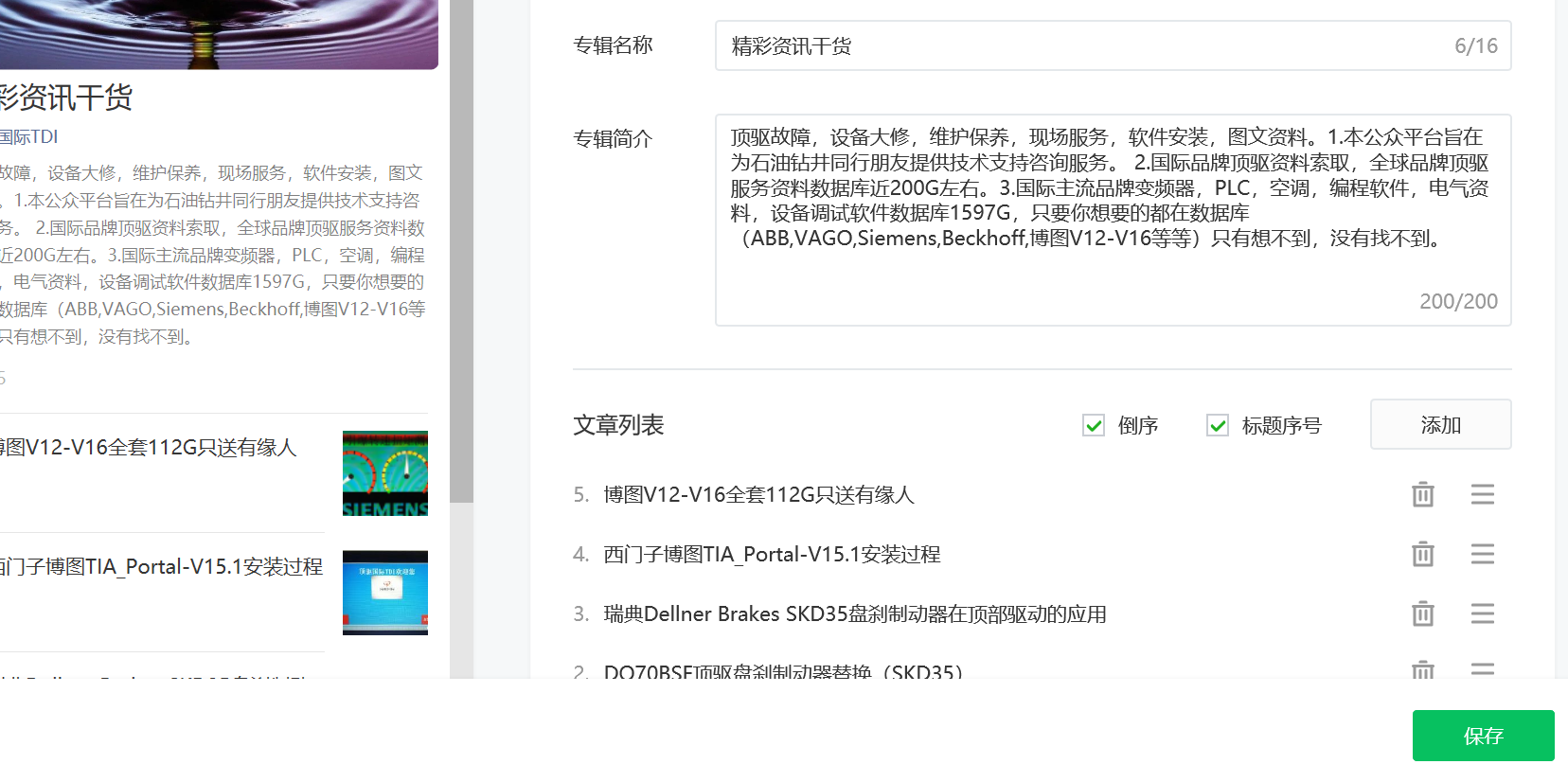Screen dimensions: 1568x782
Task: Click the 6/16 character counter
Action: [x=1476, y=45]
